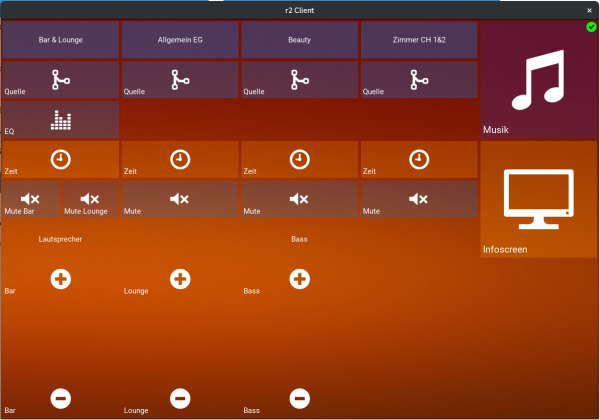Select the Zimmer CH 1&2 zone header
The image size is (600, 420).
pyautogui.click(x=419, y=40)
